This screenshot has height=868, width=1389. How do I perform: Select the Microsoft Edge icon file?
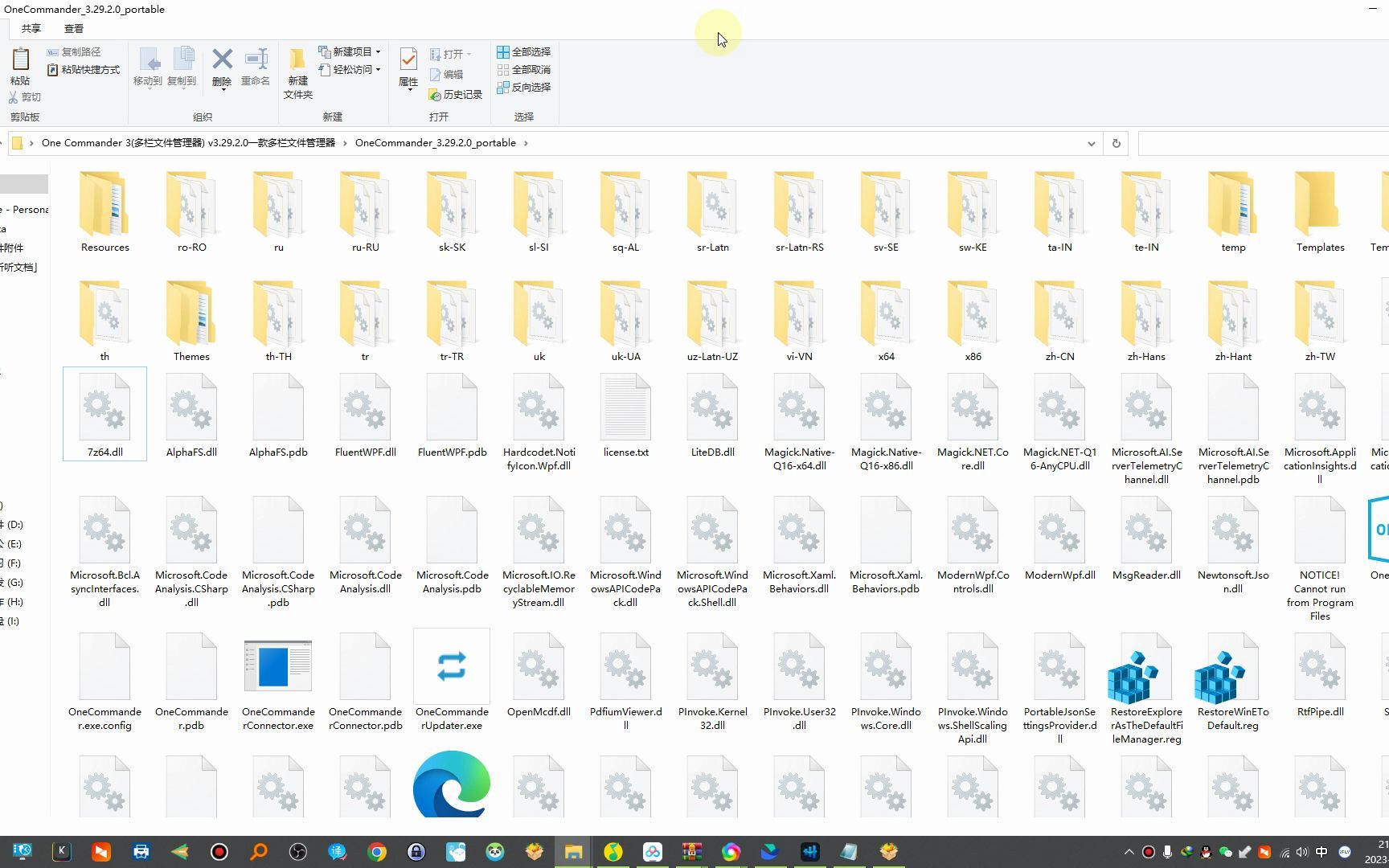(x=452, y=784)
